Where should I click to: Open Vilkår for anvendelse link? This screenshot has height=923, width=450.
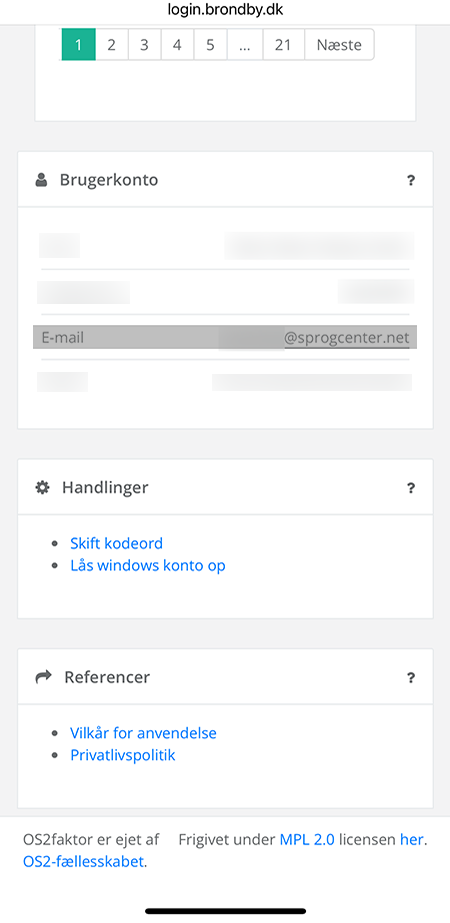pyautogui.click(x=143, y=733)
